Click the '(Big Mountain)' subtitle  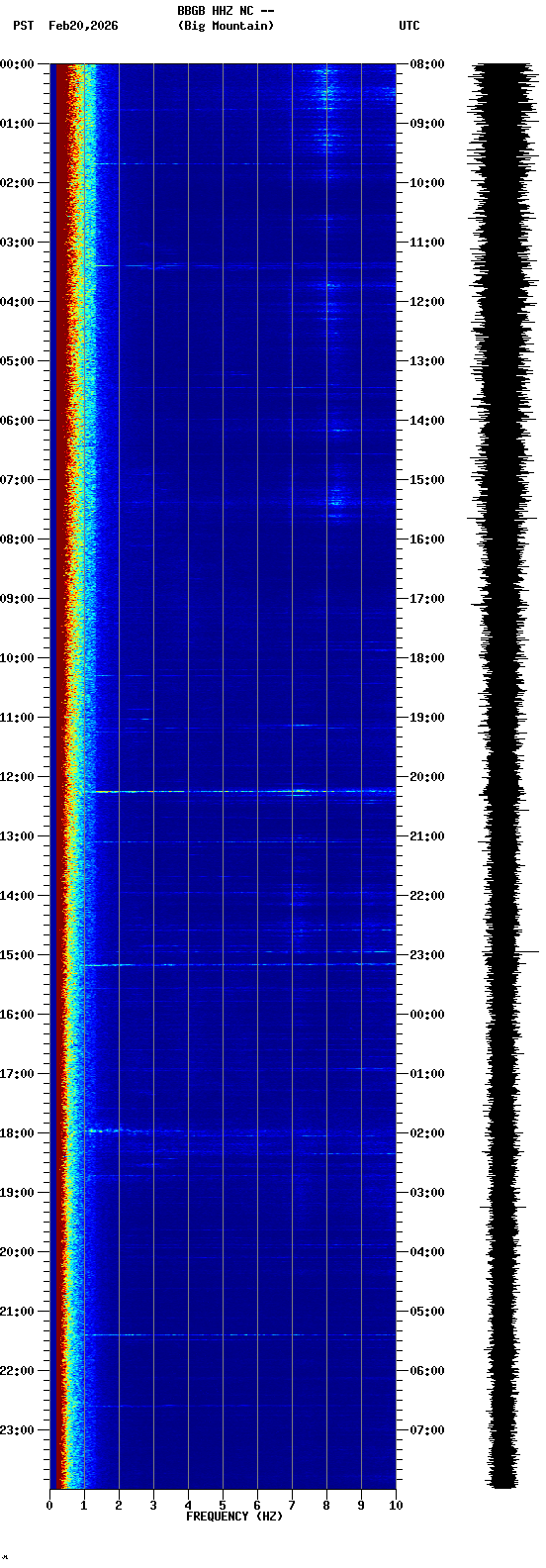pos(226,26)
